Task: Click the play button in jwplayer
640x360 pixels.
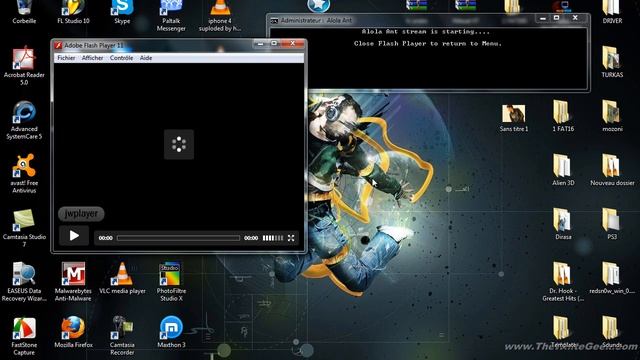Action: [x=74, y=236]
